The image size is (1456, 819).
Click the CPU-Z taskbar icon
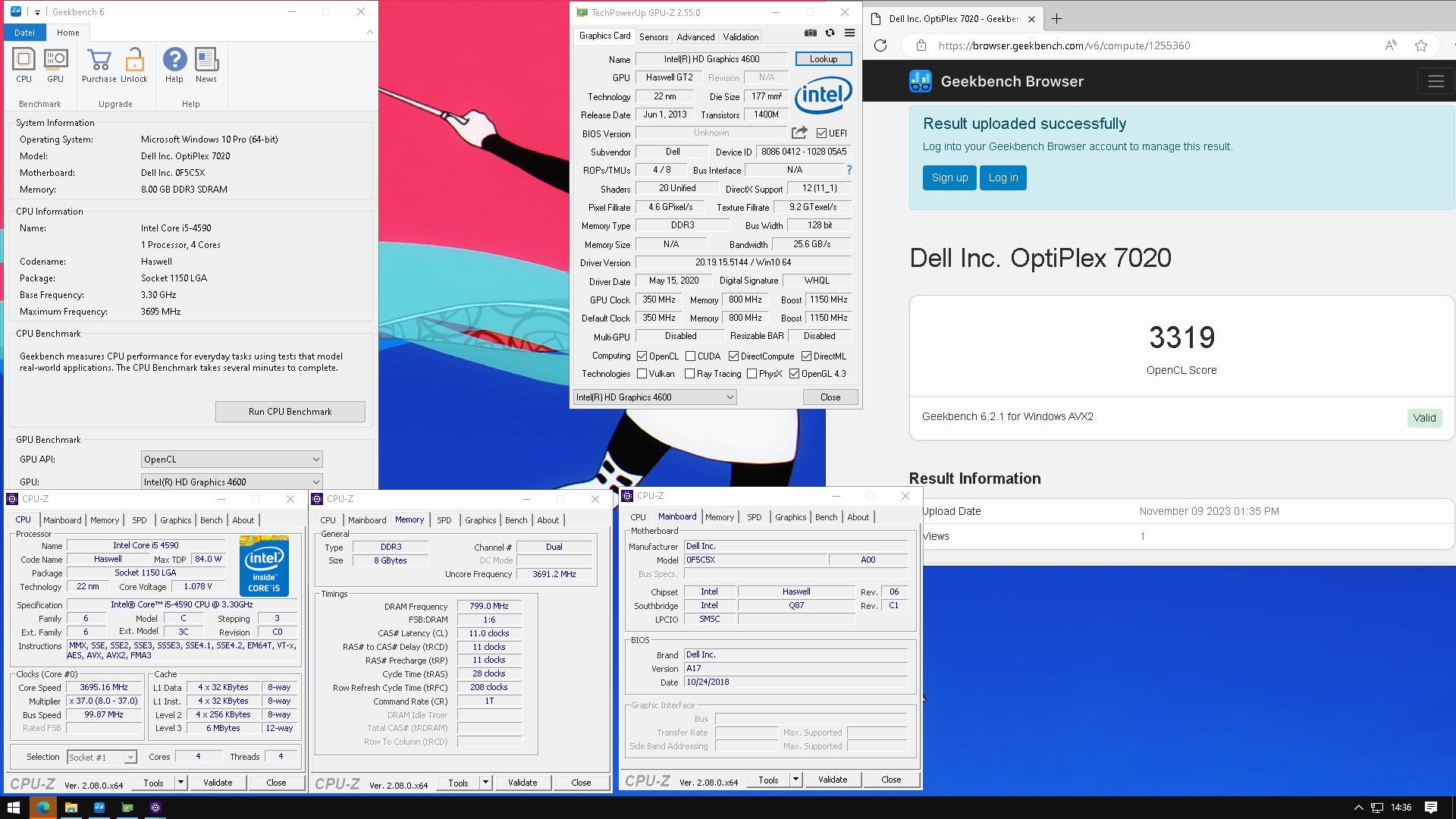click(155, 808)
